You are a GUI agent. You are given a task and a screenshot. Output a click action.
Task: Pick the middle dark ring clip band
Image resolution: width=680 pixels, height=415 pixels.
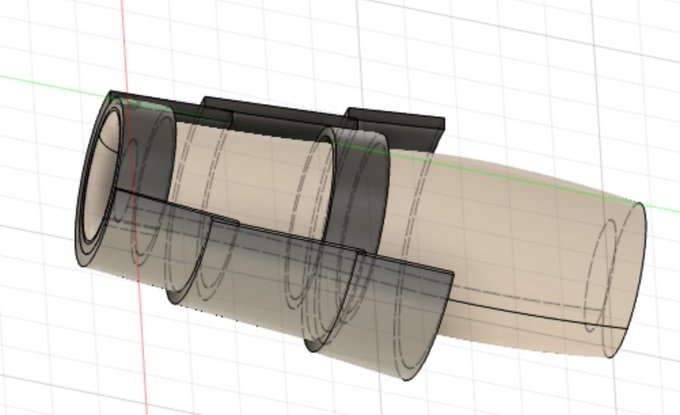pyautogui.click(x=362, y=191)
